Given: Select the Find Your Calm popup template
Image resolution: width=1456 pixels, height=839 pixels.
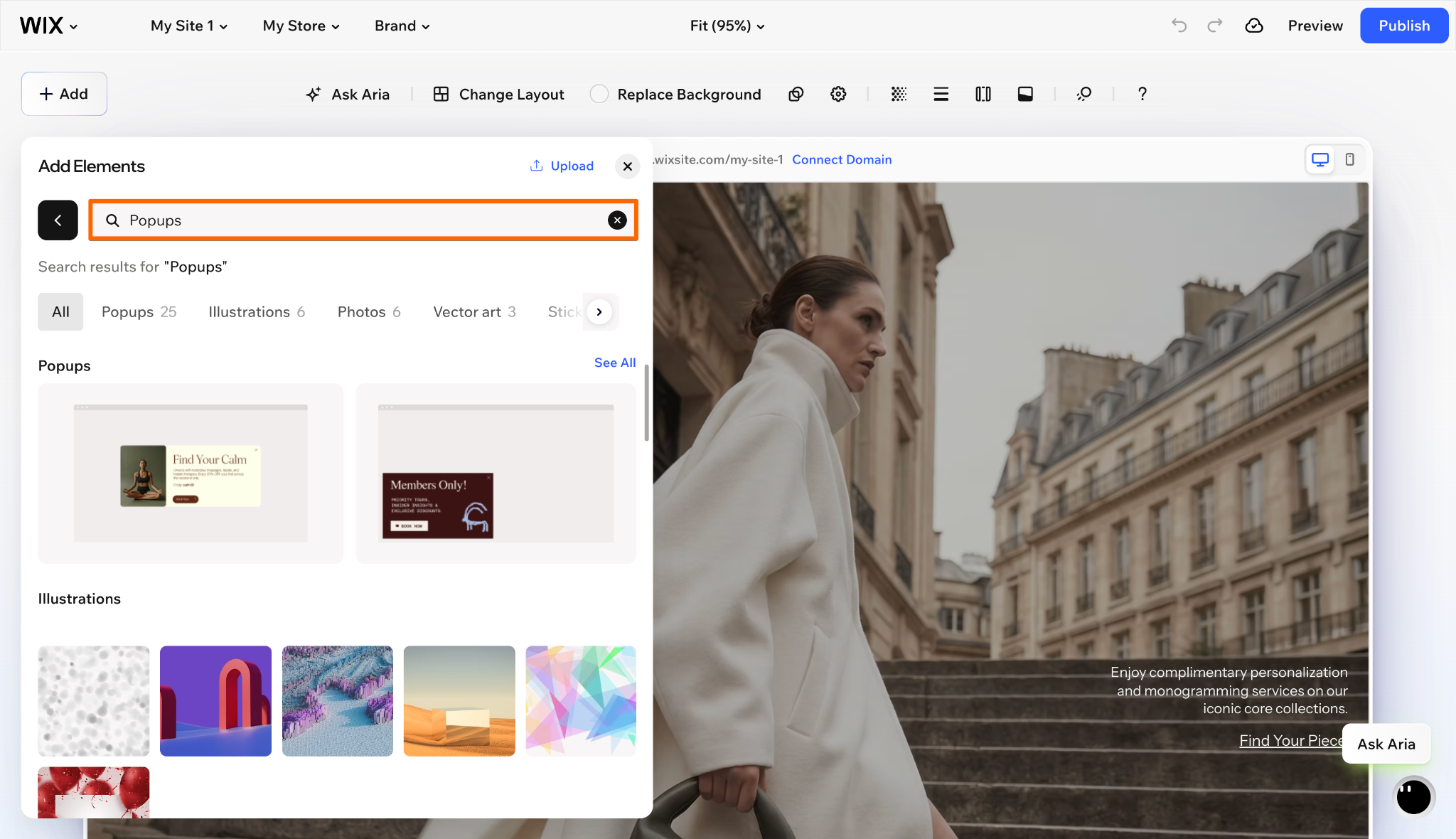Looking at the screenshot, I should [x=191, y=474].
